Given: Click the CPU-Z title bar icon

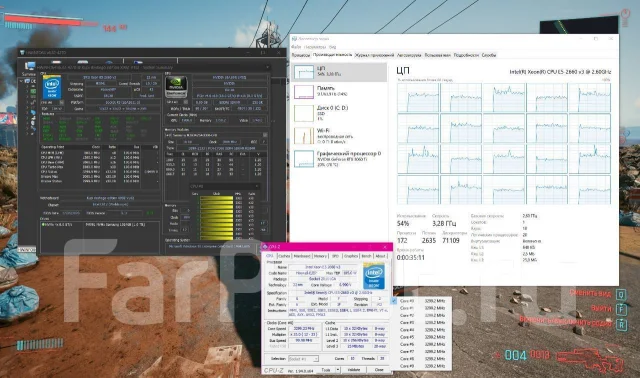Looking at the screenshot, I should tap(265, 247).
